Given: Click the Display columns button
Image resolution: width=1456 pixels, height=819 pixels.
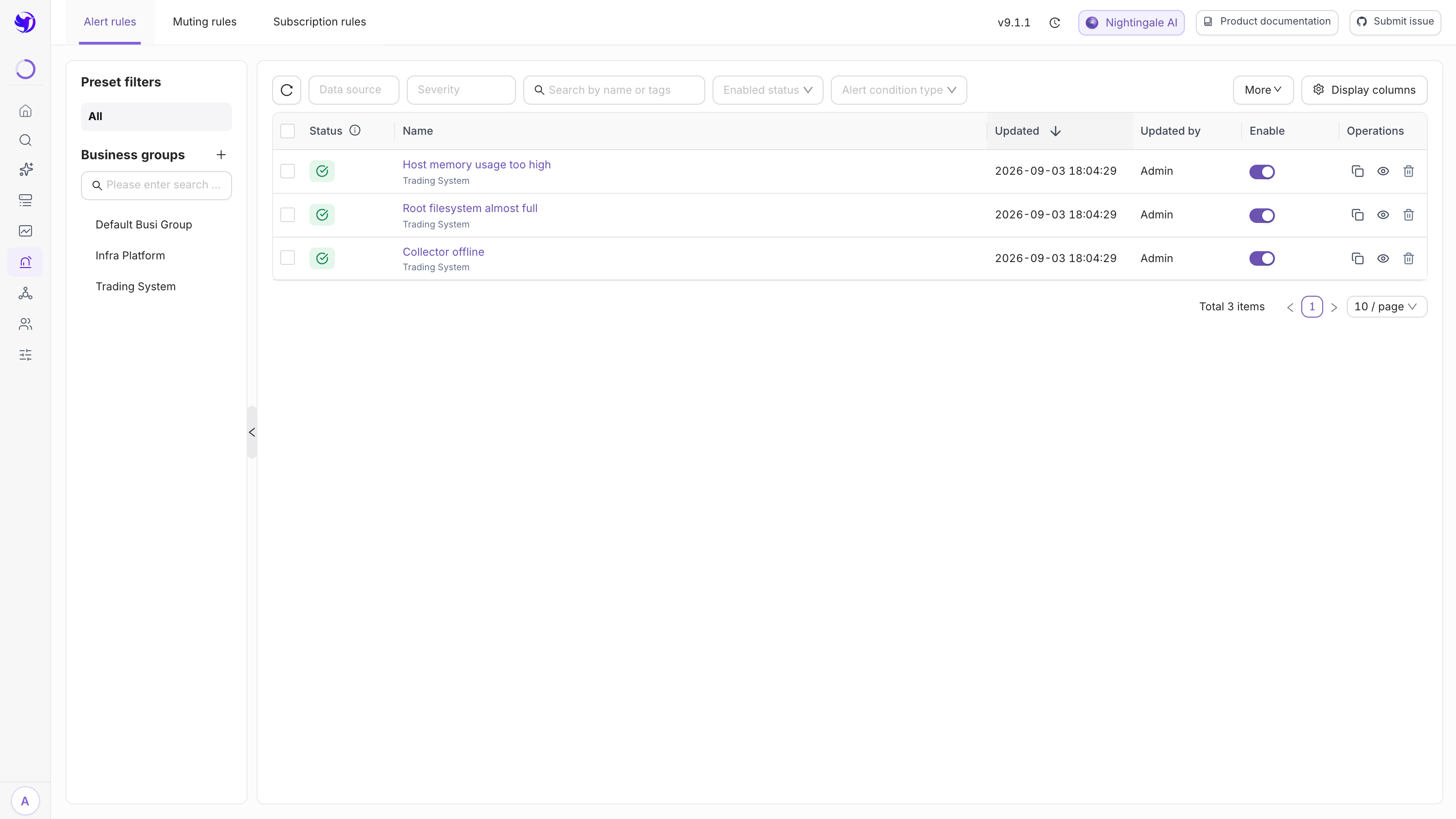Looking at the screenshot, I should pos(1364,90).
